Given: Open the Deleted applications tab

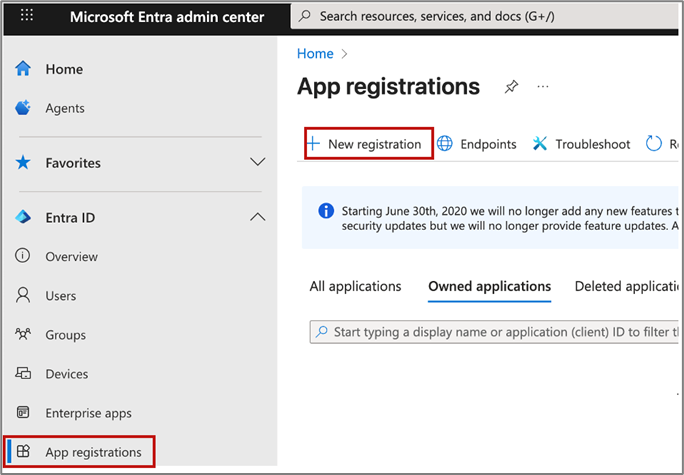Looking at the screenshot, I should click(627, 286).
